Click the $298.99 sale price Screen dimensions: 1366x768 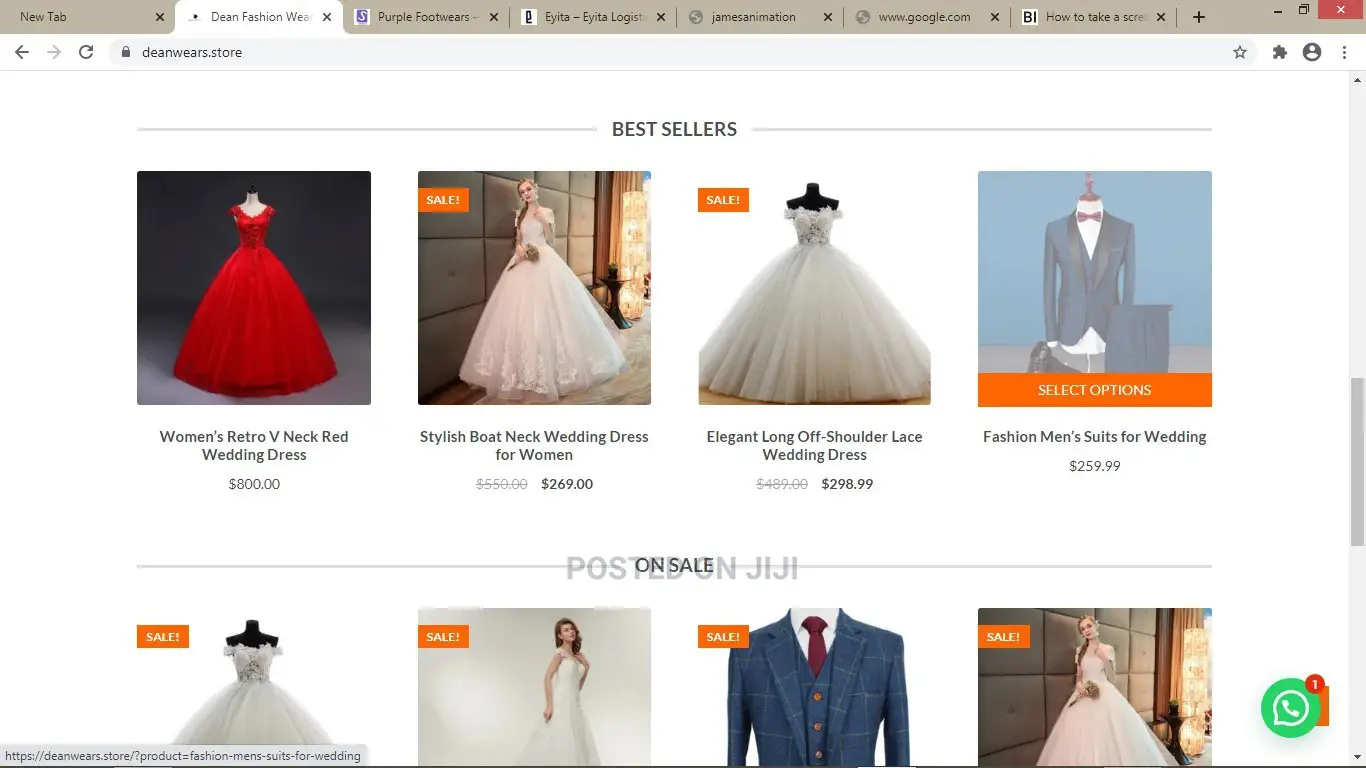pos(847,484)
